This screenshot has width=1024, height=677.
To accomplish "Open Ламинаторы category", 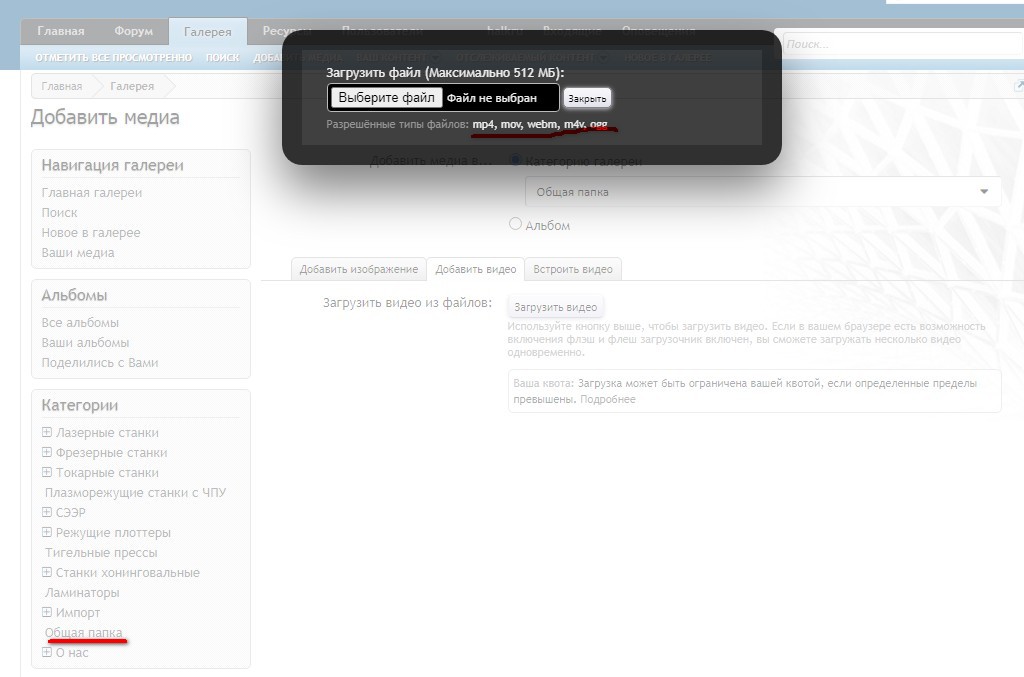I will click(x=82, y=593).
